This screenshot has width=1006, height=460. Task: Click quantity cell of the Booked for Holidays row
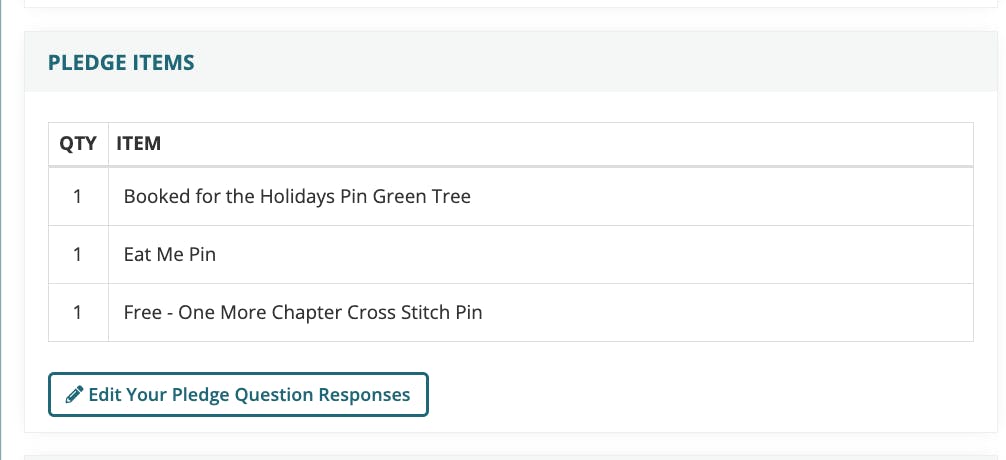click(78, 197)
